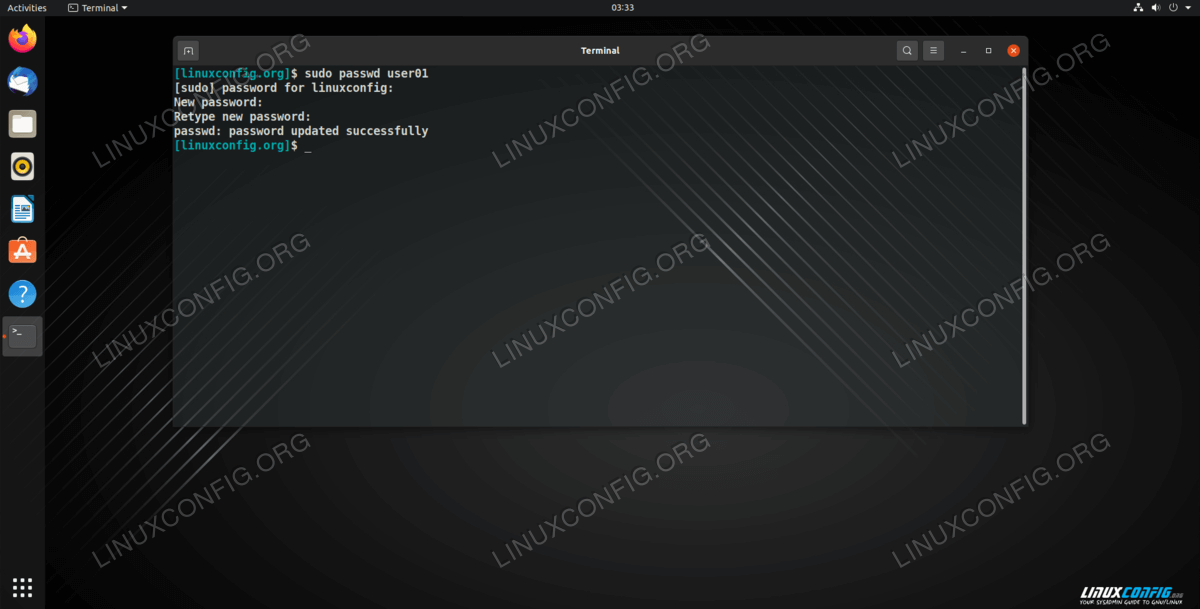Open the Help icon in the dock

coord(22,294)
